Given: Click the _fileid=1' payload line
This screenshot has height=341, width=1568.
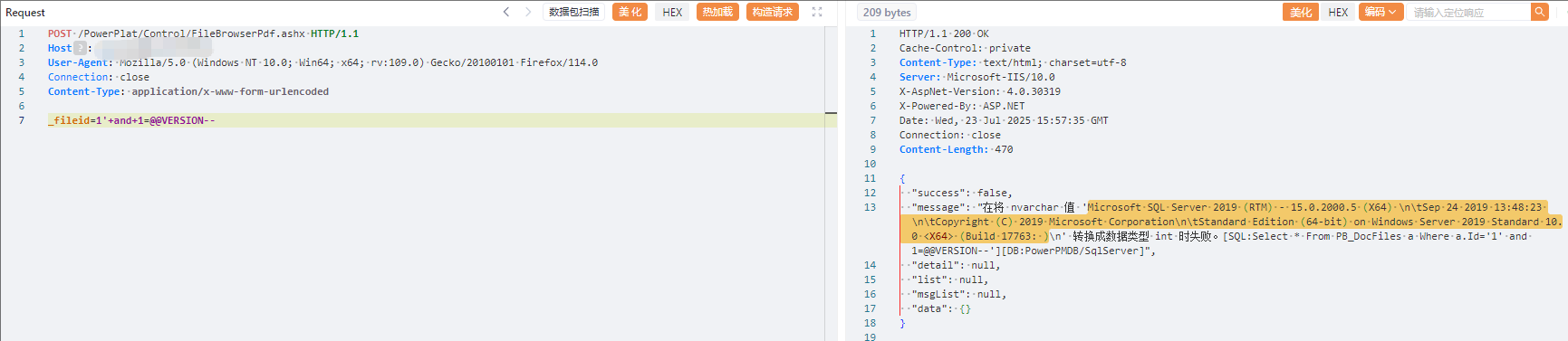Looking at the screenshot, I should (131, 120).
